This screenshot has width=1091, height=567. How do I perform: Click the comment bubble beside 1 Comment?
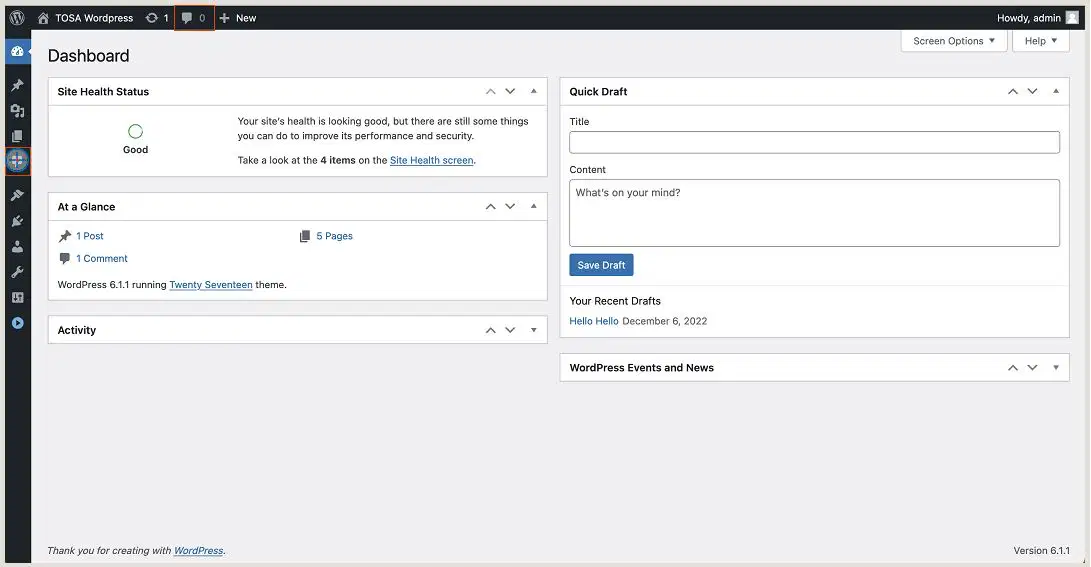click(65, 258)
